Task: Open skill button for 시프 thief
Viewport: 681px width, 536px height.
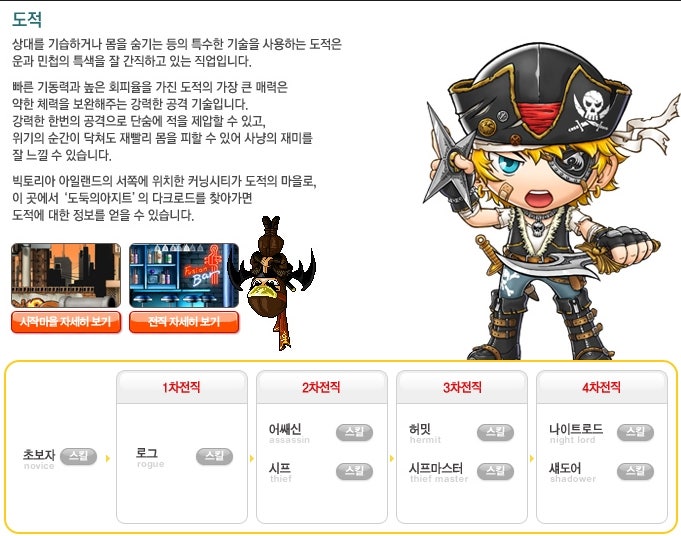Action: (354, 471)
